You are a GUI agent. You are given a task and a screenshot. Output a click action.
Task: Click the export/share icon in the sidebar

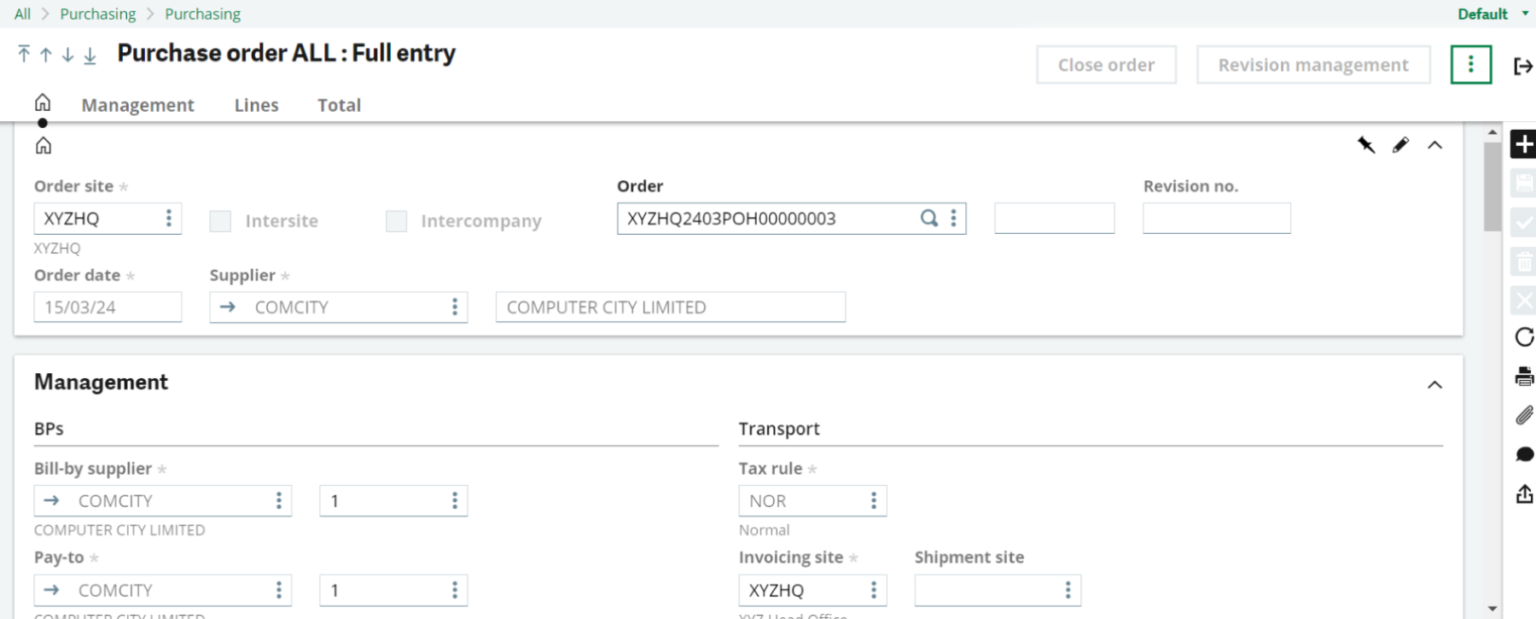click(1522, 491)
